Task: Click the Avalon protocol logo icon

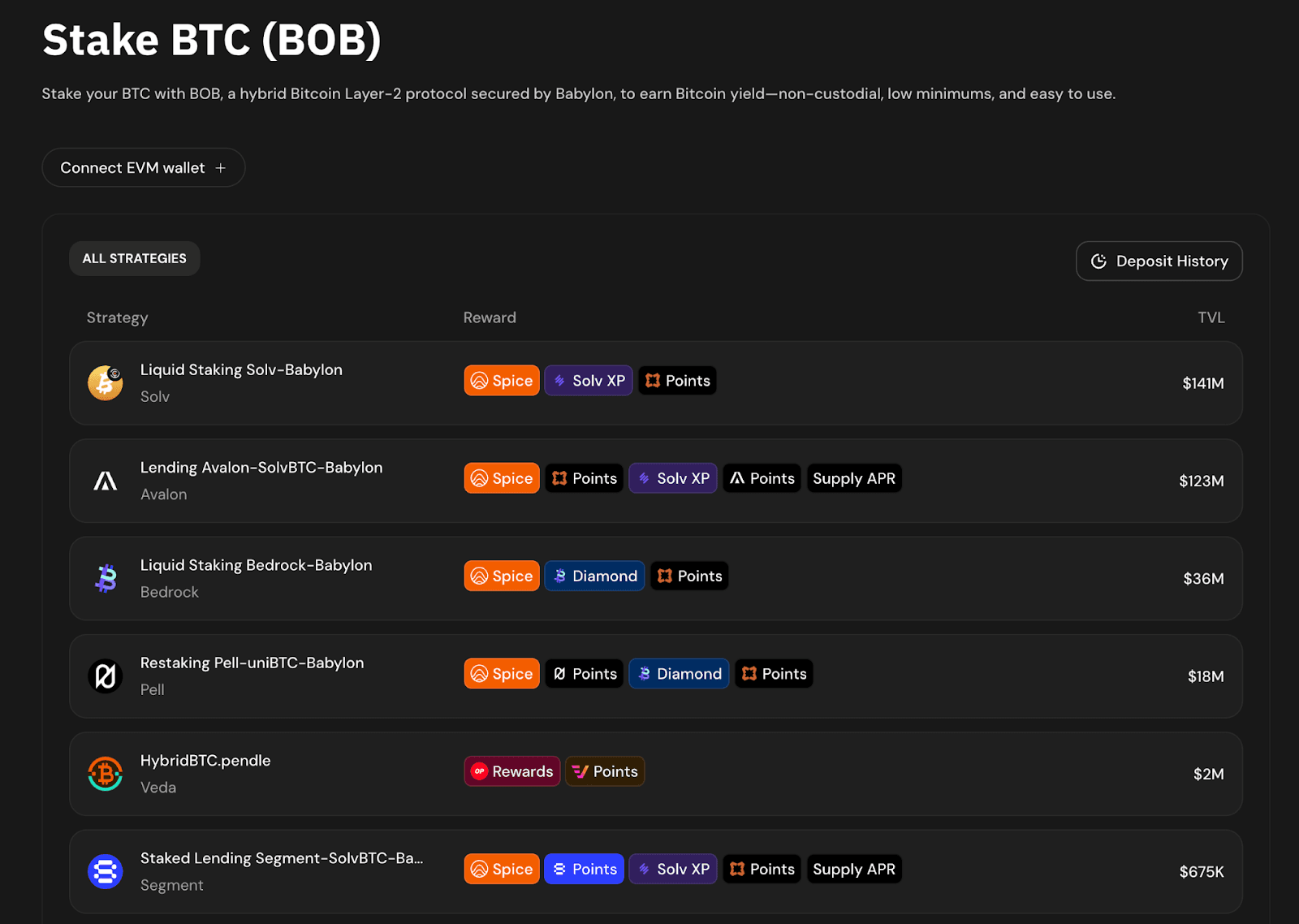Action: pyautogui.click(x=106, y=481)
